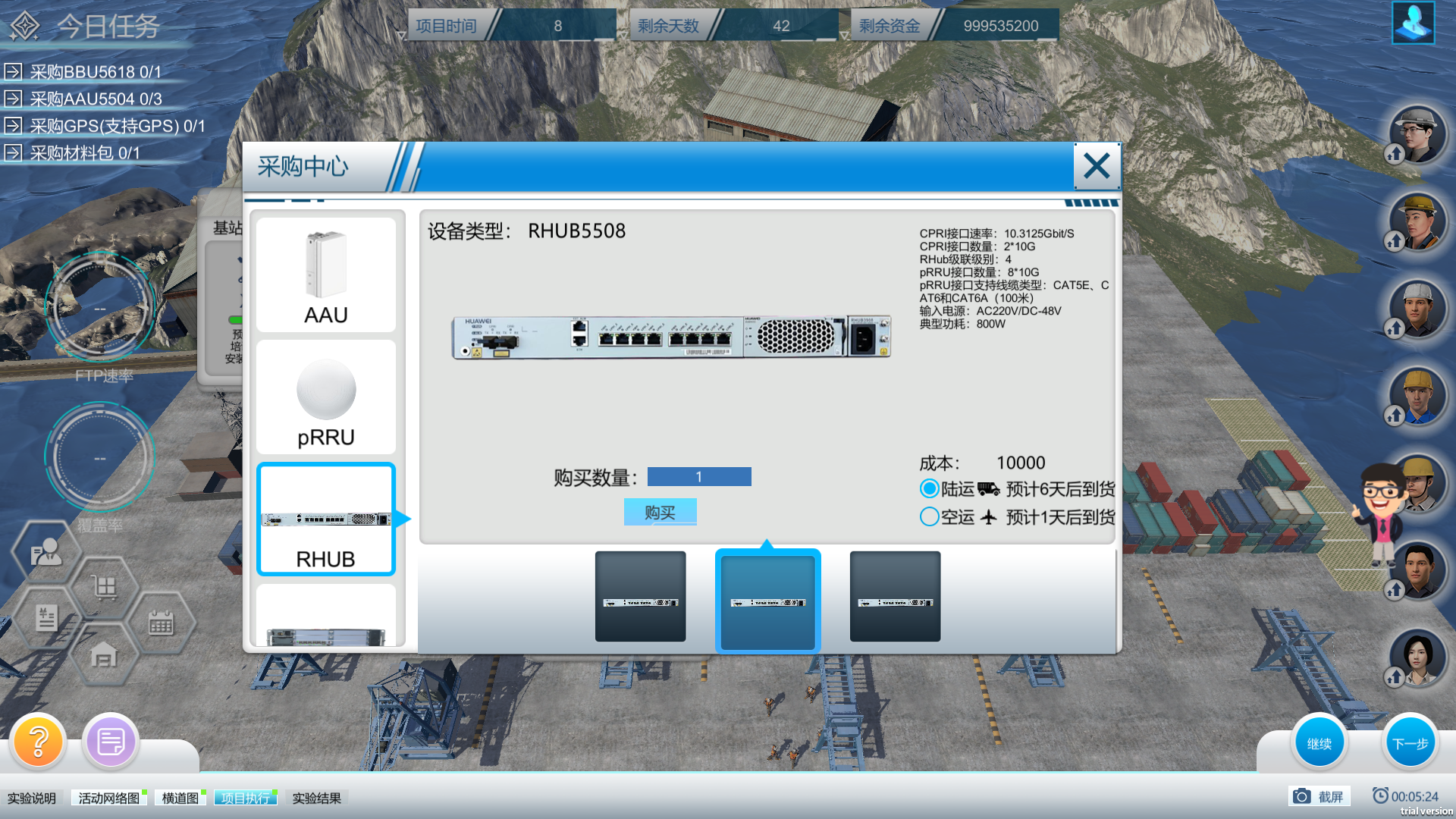Open the shopping cart procurement hexagon icon
The image size is (1456, 819).
point(104,586)
